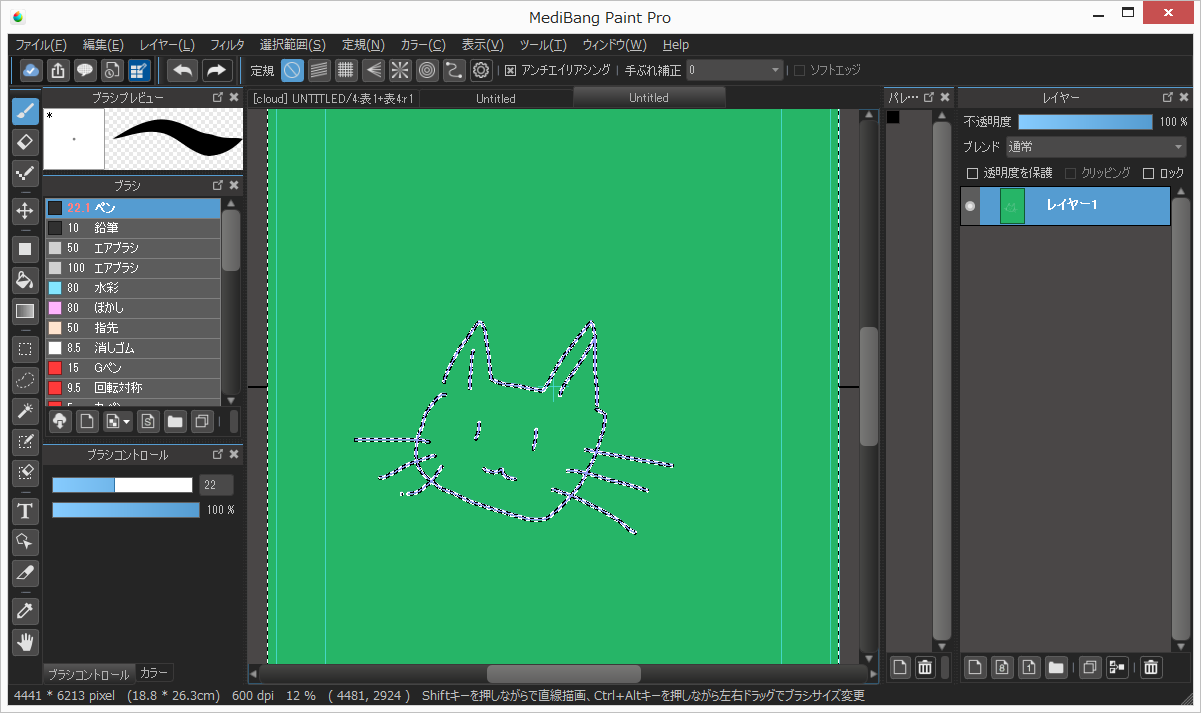The height and width of the screenshot is (713, 1201).
Task: Open the 編集 menu
Action: point(103,45)
